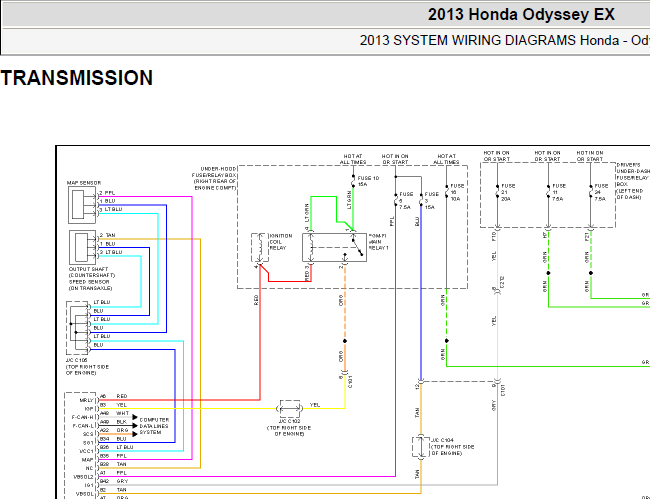Click the 'A1 PPL' wire label

pos(113,473)
